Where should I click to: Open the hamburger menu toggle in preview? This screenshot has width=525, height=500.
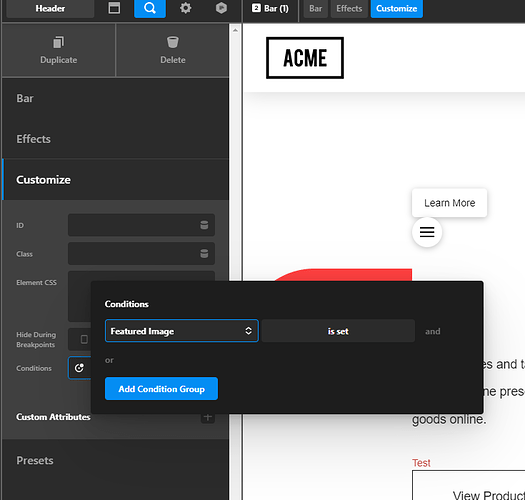(x=427, y=232)
